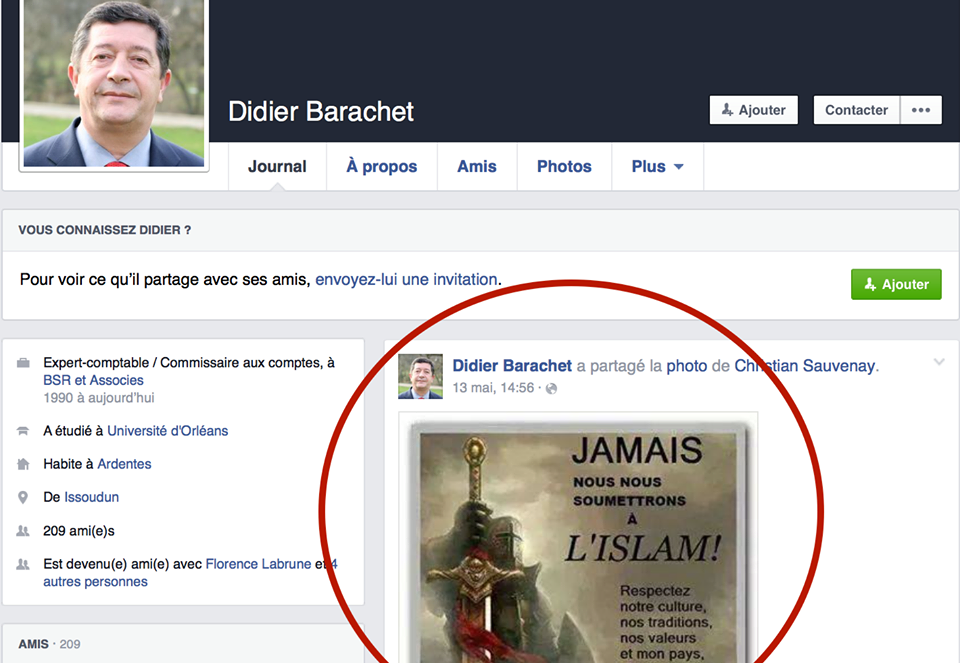960x663 pixels.
Task: Click the post author's small avatar thumbnail
Action: point(420,376)
